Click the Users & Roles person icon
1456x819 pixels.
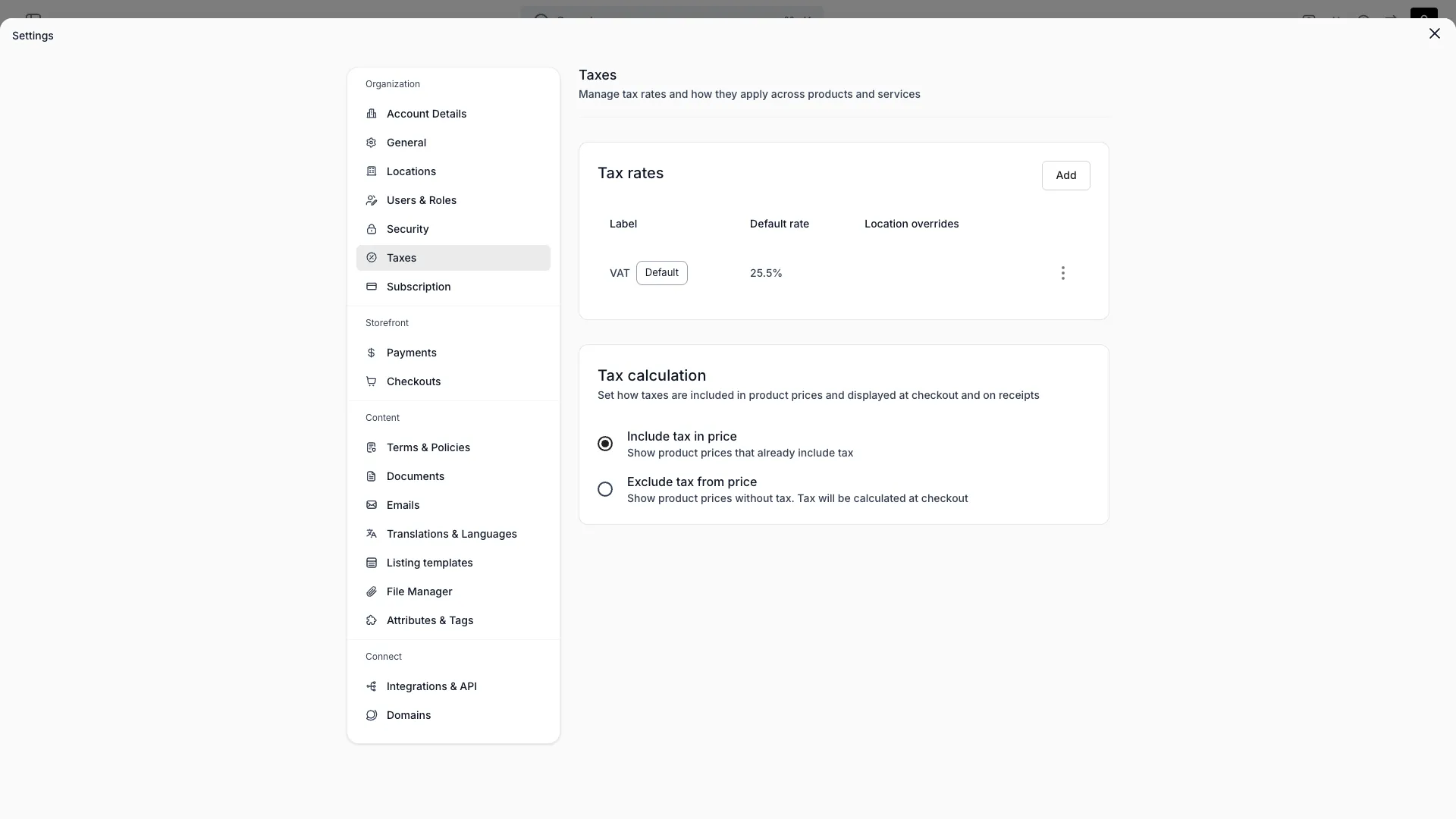372,200
